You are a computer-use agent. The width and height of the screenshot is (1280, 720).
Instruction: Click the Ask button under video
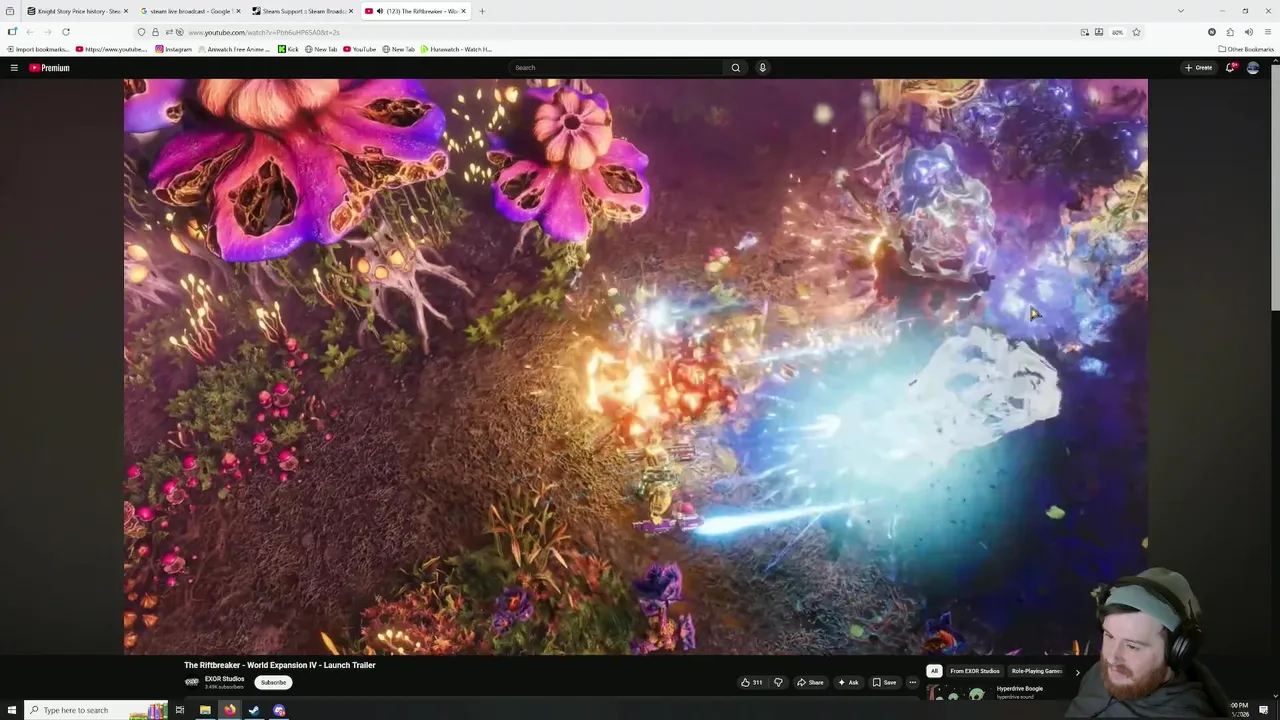(848, 682)
